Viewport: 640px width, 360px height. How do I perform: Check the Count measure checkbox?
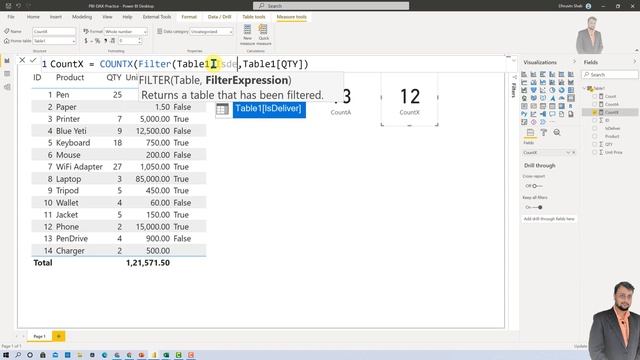(594, 96)
